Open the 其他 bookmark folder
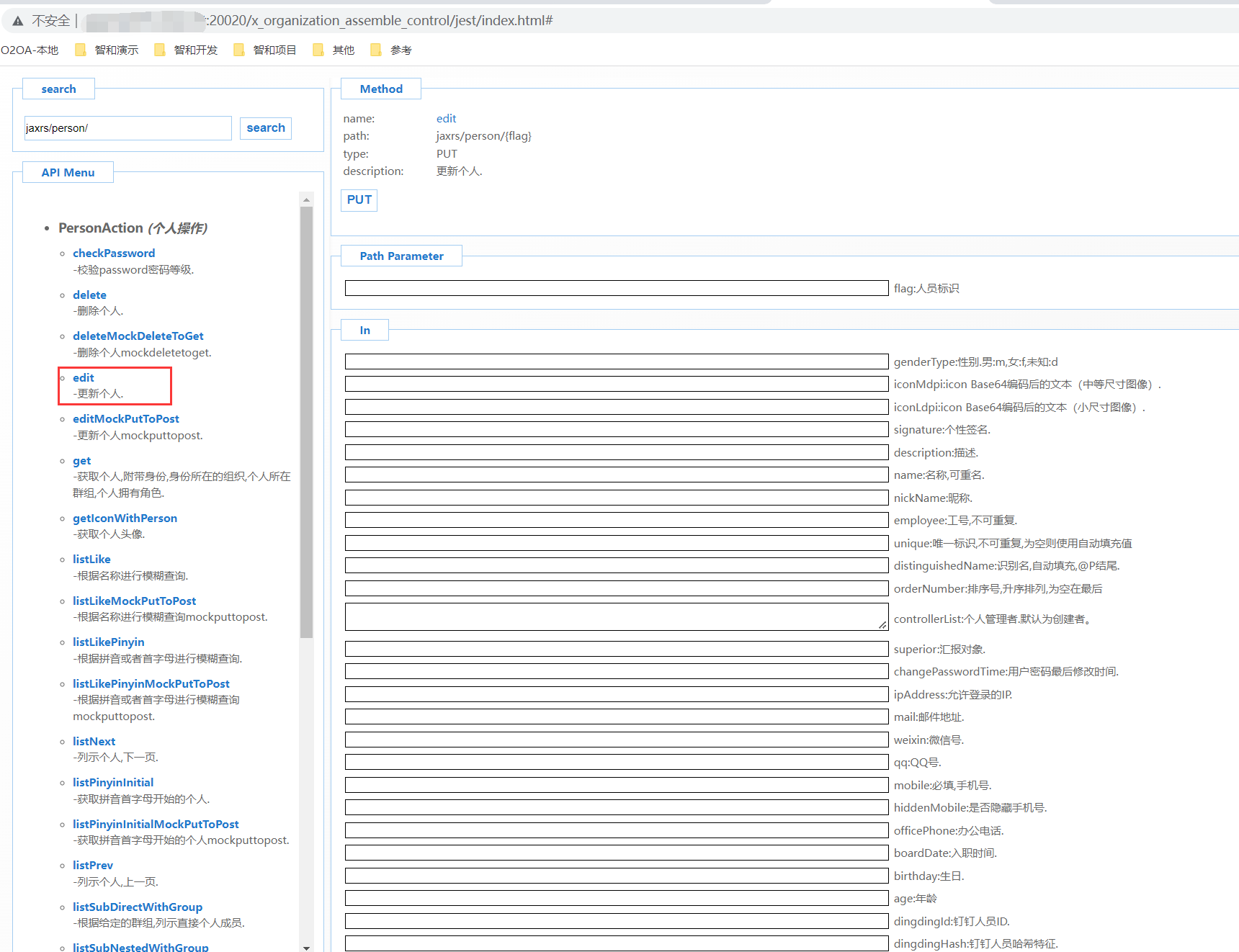This screenshot has height=952, width=1239. click(334, 50)
